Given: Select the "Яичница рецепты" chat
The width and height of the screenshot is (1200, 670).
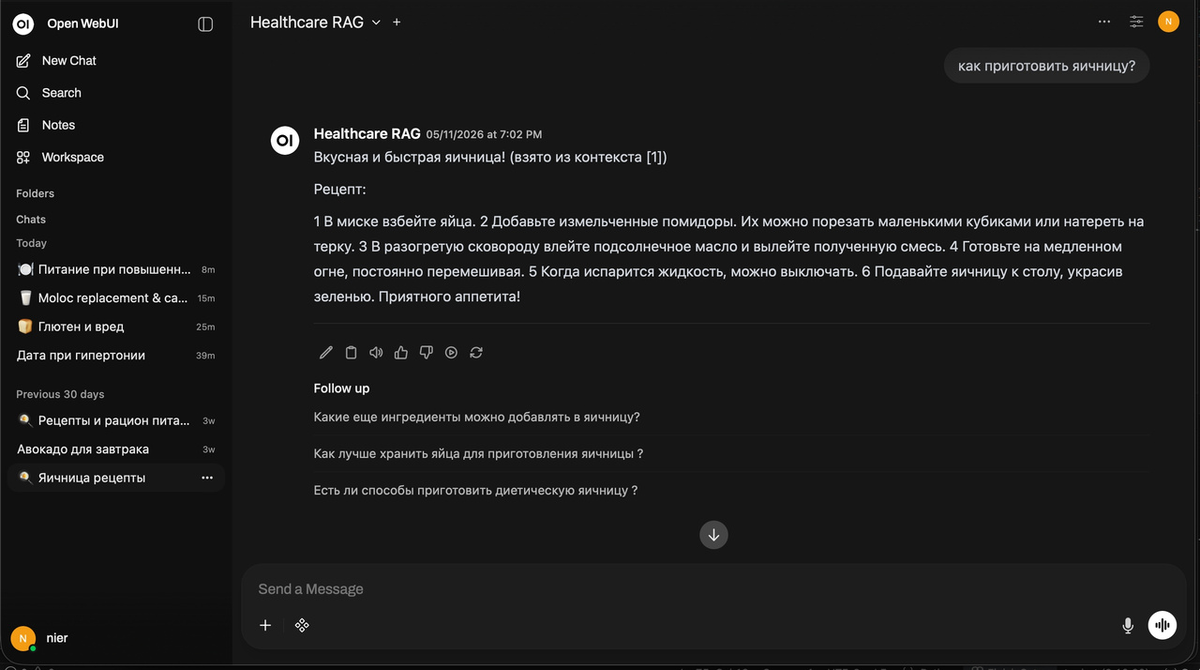Looking at the screenshot, I should 116,478.
